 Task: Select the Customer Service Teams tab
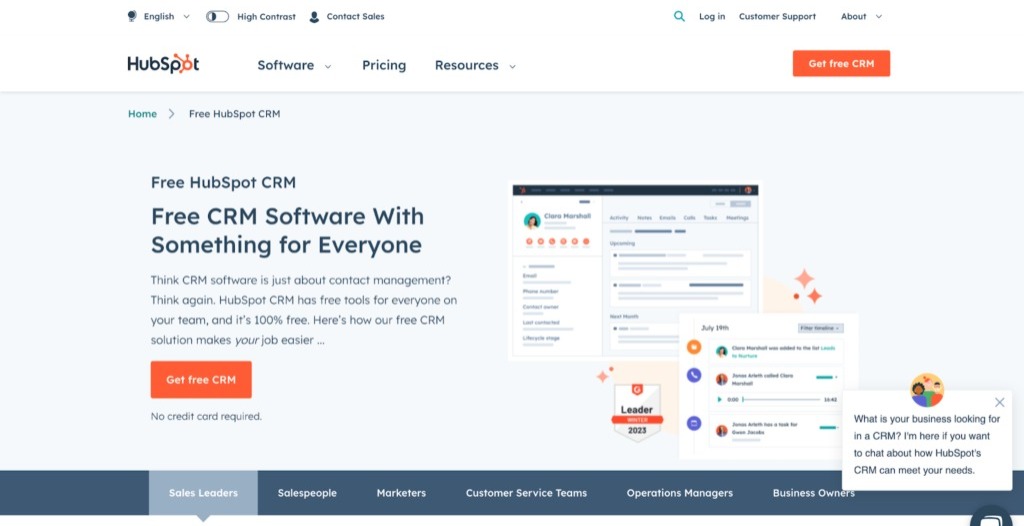526,493
